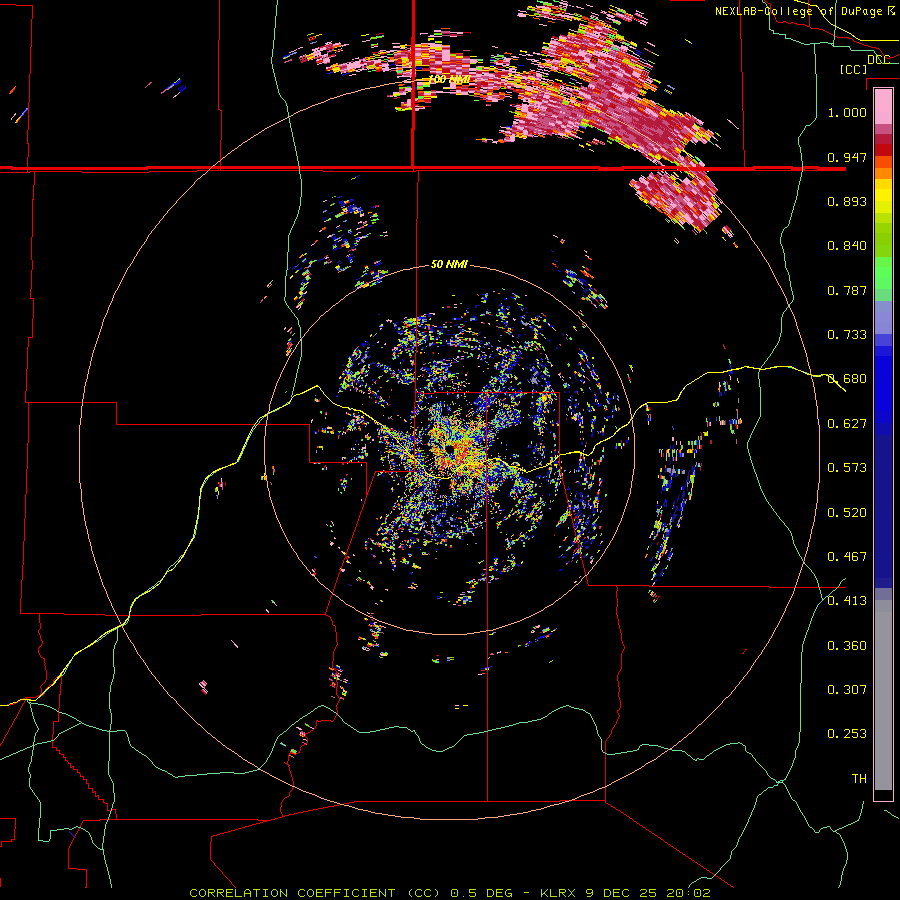Click the light pink segment atop the color bar
This screenshot has height=900, width=900.
click(883, 107)
